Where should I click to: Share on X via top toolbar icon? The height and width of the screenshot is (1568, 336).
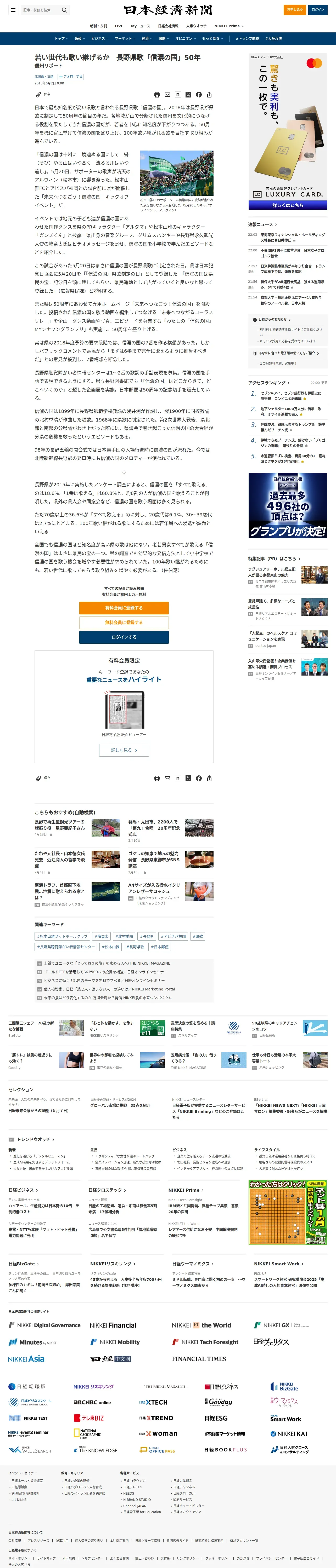pos(188,95)
